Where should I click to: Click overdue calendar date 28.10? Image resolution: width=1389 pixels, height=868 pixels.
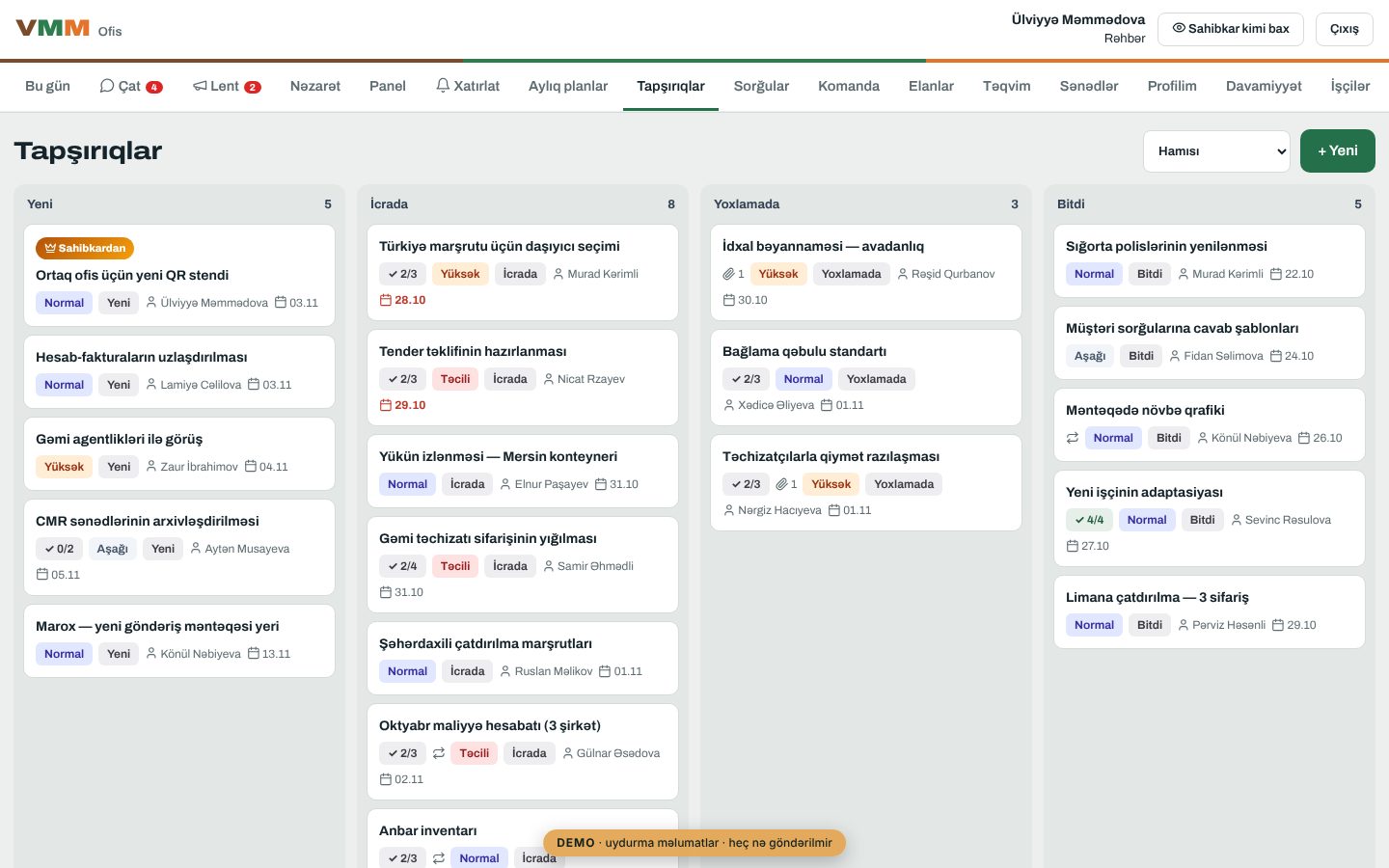(x=403, y=300)
